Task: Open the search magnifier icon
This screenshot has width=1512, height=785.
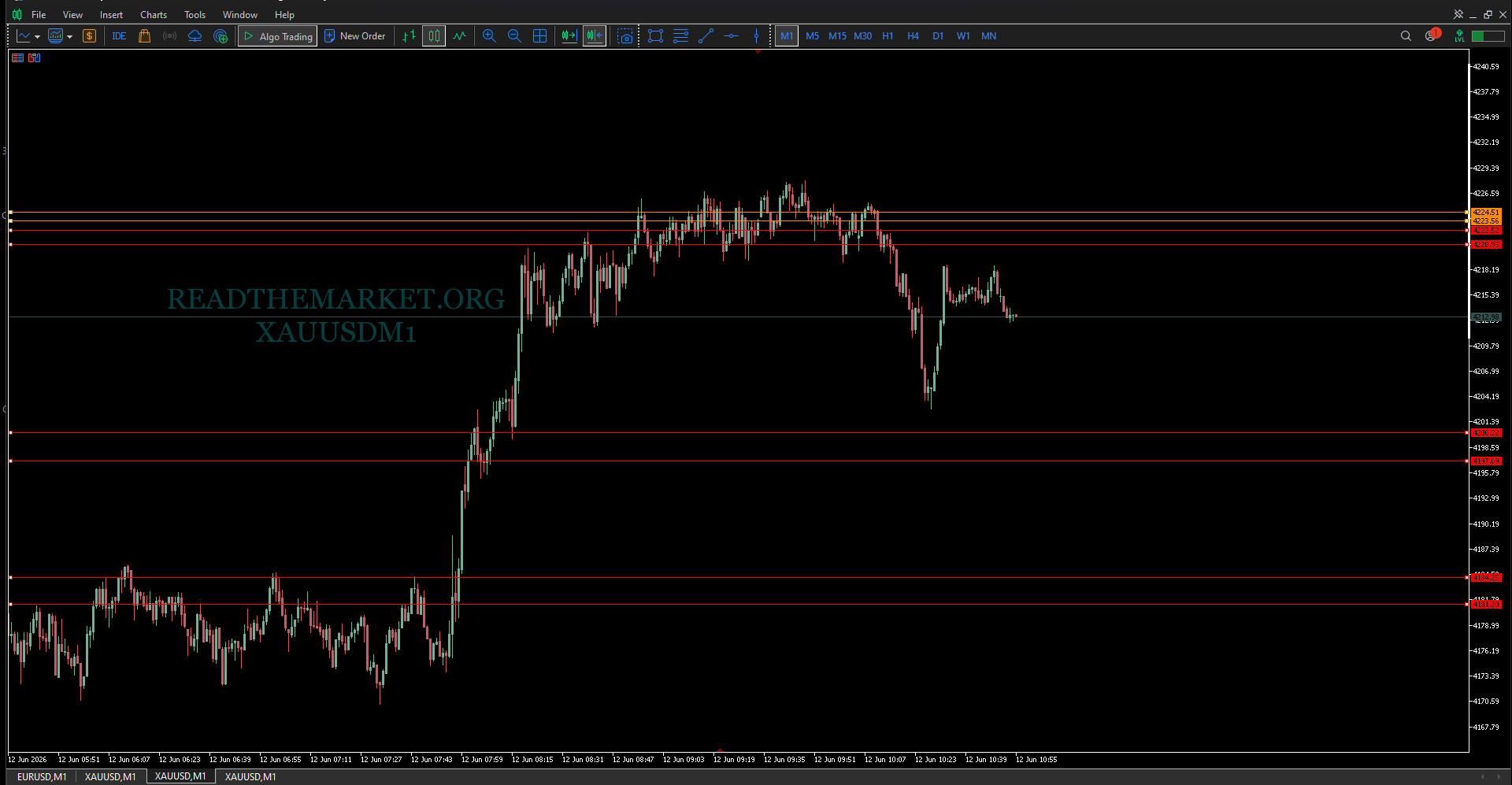Action: [x=1406, y=36]
